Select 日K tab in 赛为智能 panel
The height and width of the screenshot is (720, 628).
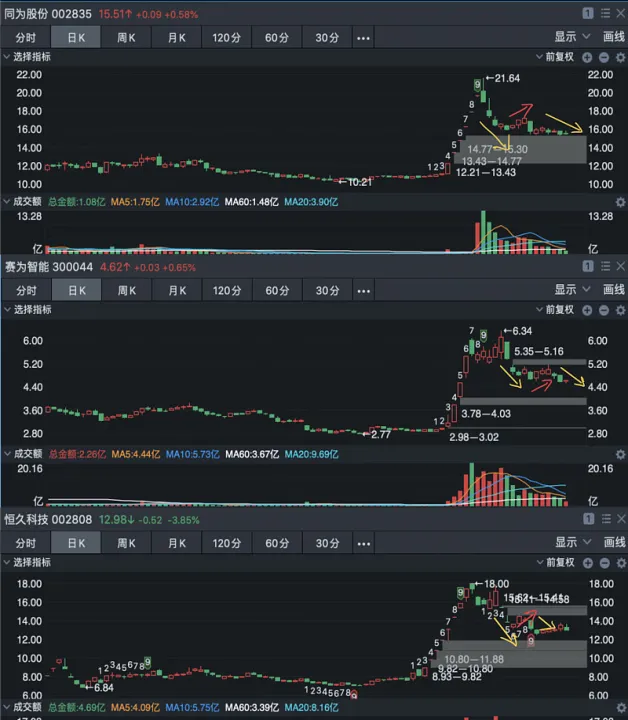77,291
